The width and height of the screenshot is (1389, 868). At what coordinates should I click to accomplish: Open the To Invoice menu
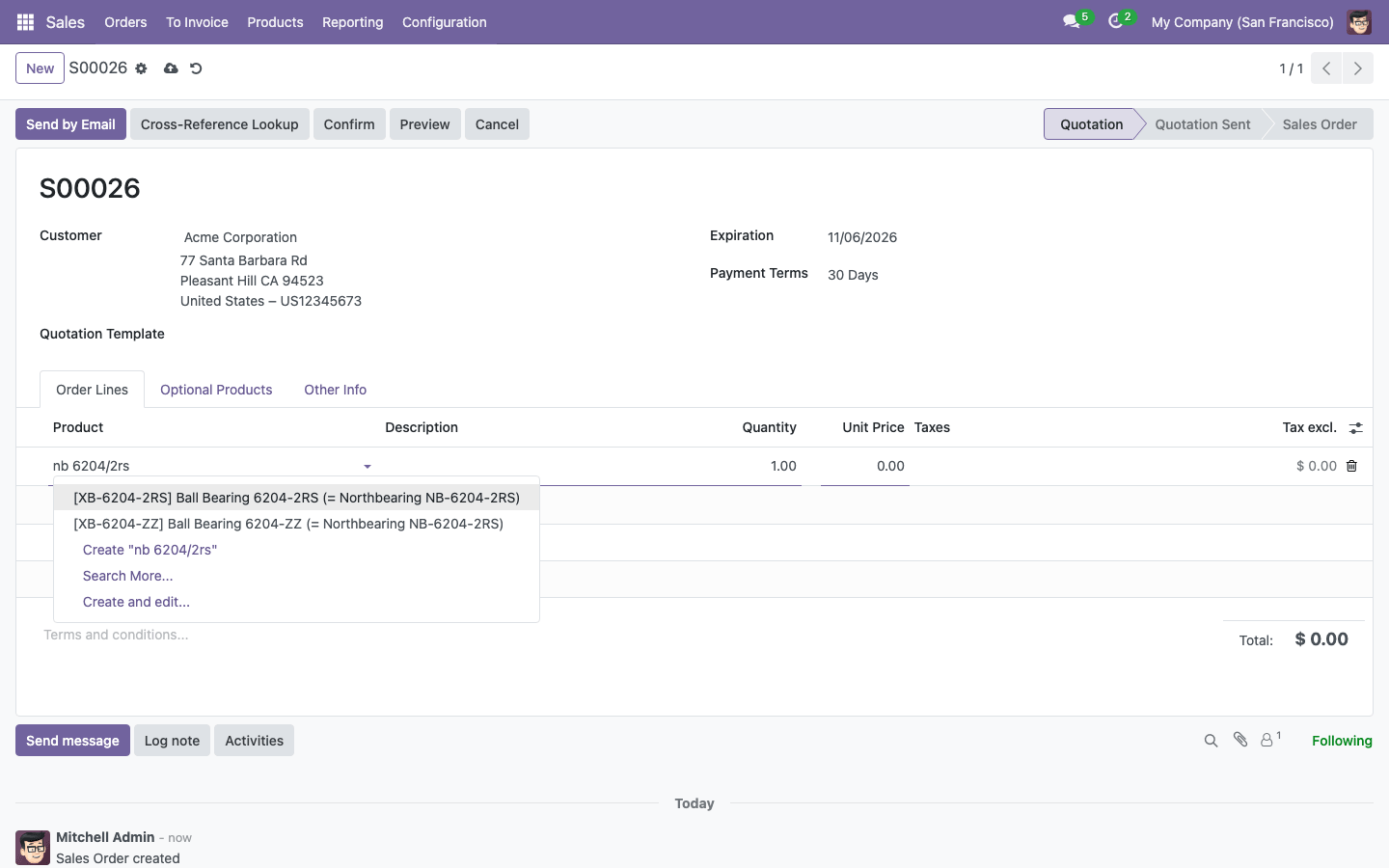click(x=197, y=22)
